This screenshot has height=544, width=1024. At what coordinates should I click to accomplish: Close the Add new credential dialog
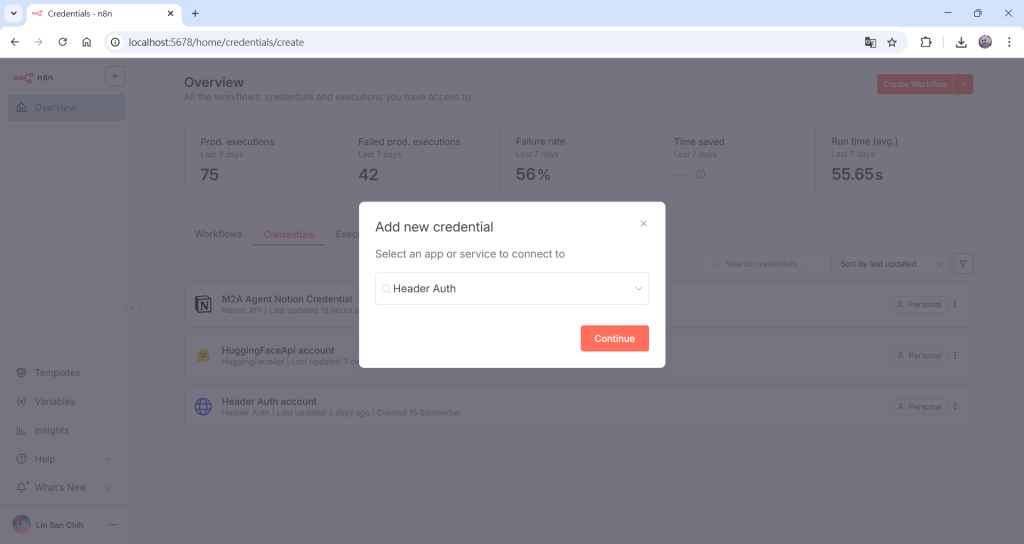pos(643,223)
